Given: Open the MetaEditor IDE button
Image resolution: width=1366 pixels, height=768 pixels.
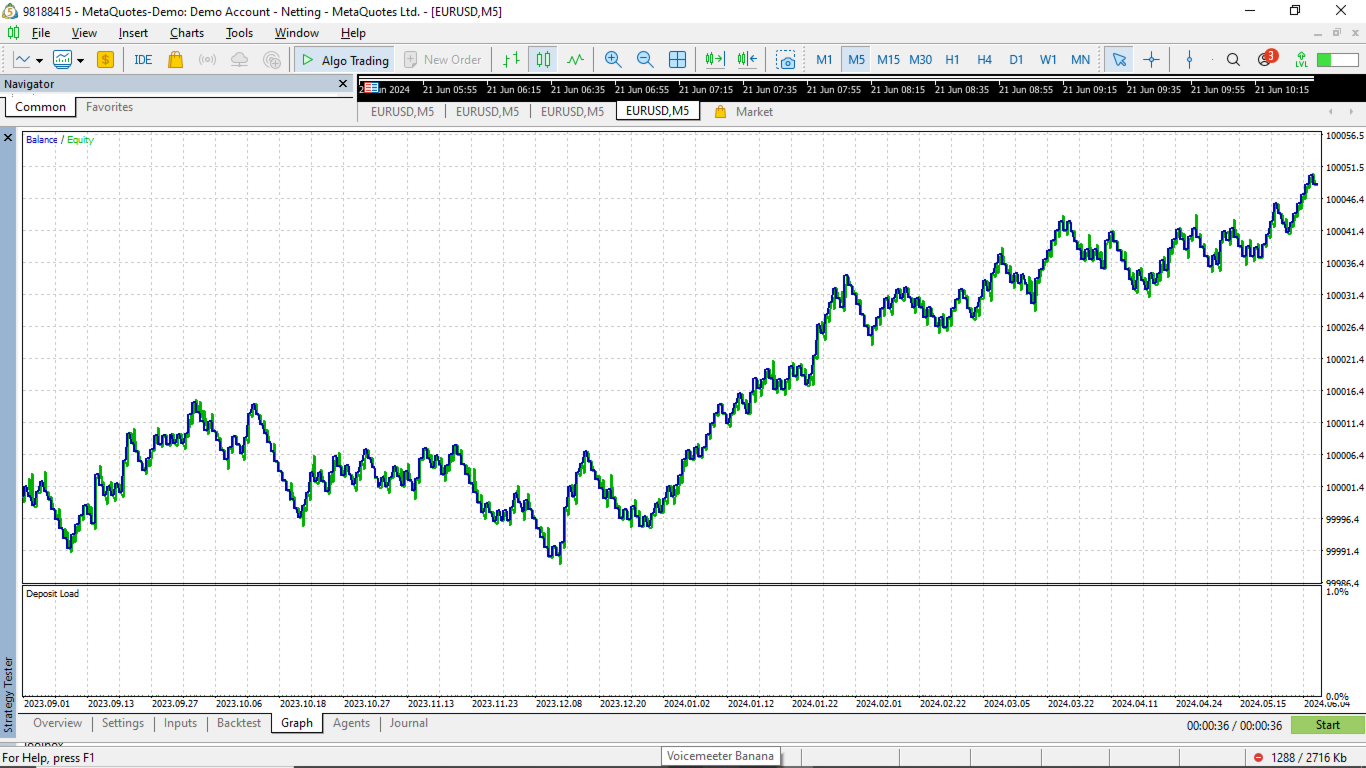Looking at the screenshot, I should 143,60.
